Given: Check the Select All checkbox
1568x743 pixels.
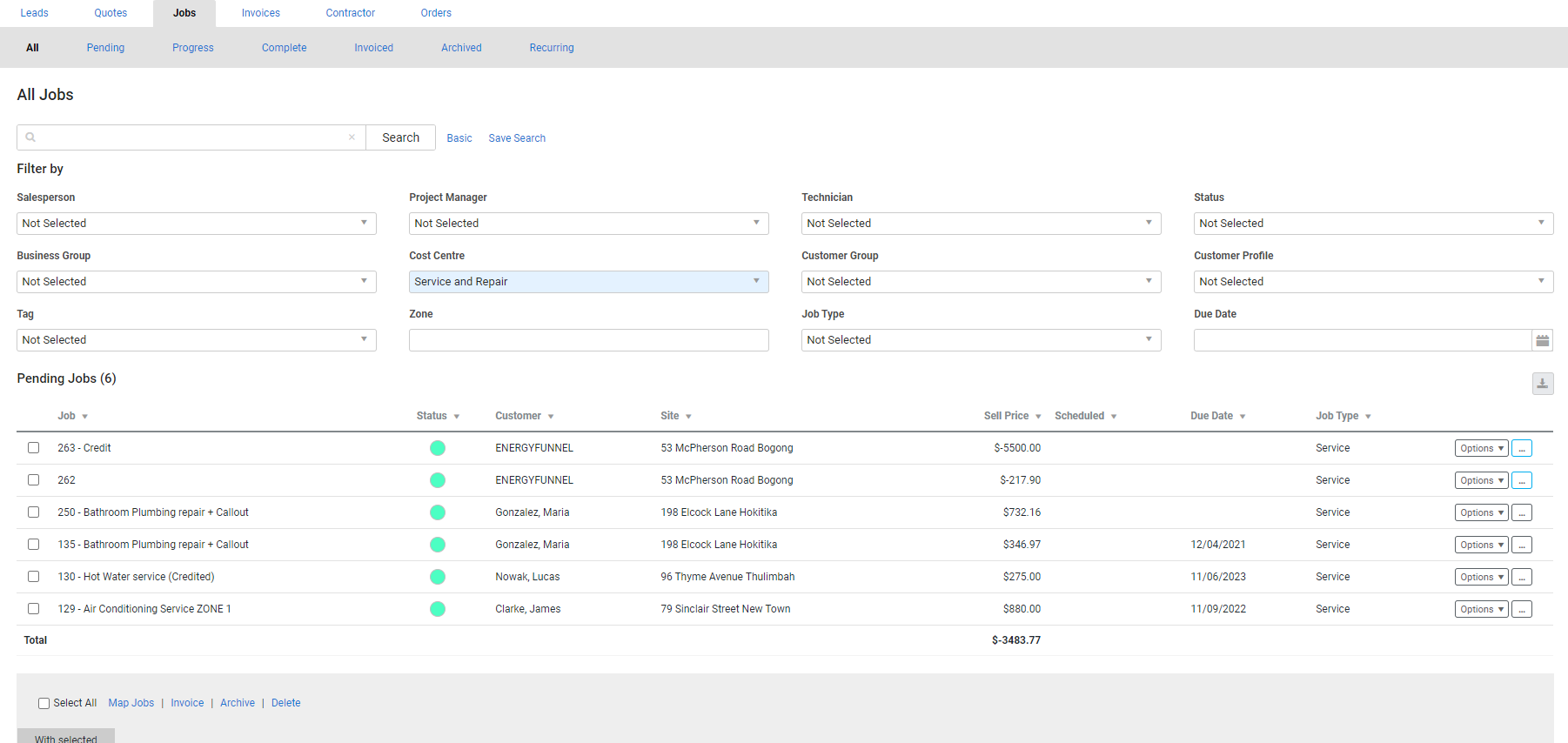Looking at the screenshot, I should coord(44,703).
